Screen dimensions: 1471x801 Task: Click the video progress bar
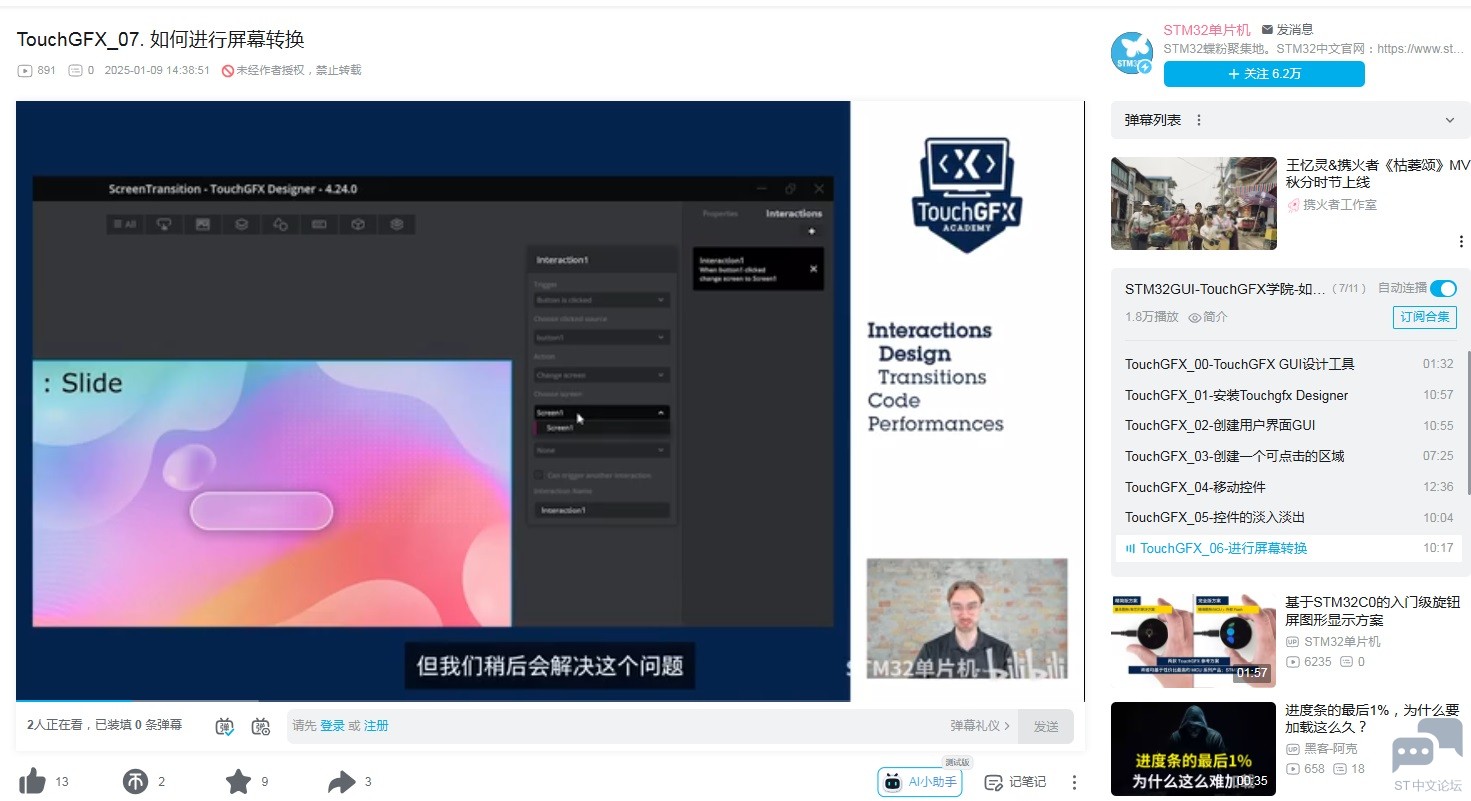(400, 701)
